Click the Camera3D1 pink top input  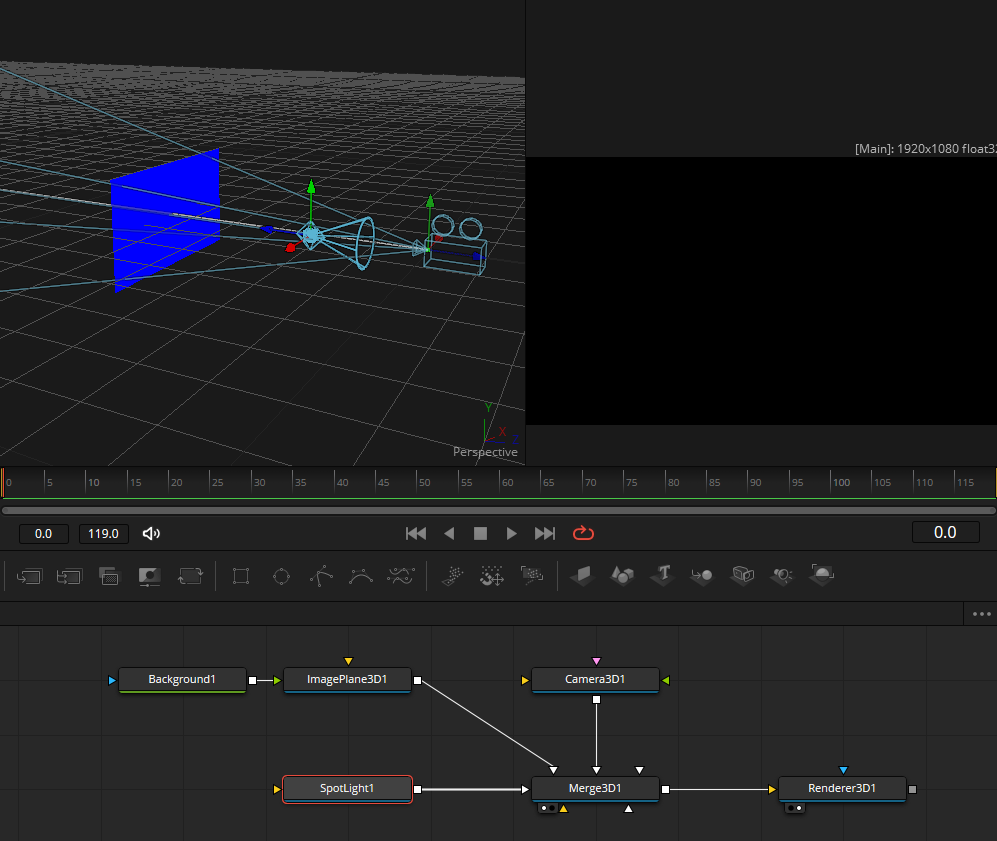click(596, 661)
